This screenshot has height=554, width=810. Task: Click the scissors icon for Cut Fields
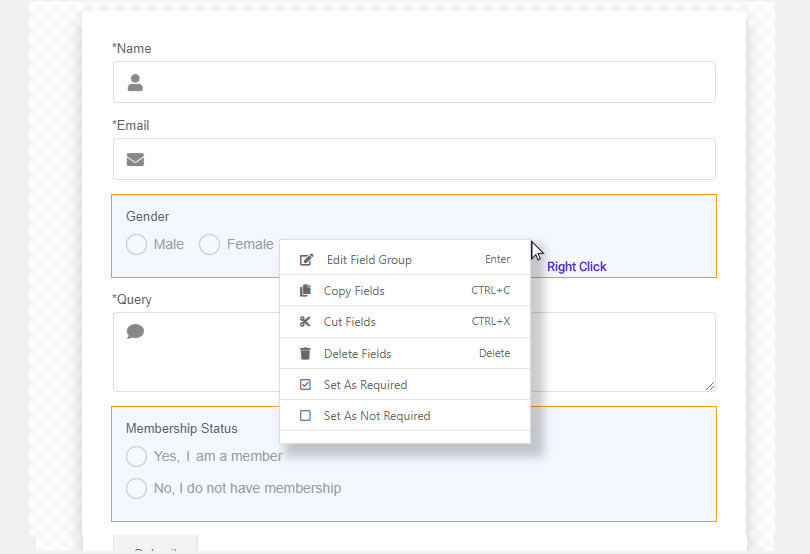pyautogui.click(x=305, y=321)
